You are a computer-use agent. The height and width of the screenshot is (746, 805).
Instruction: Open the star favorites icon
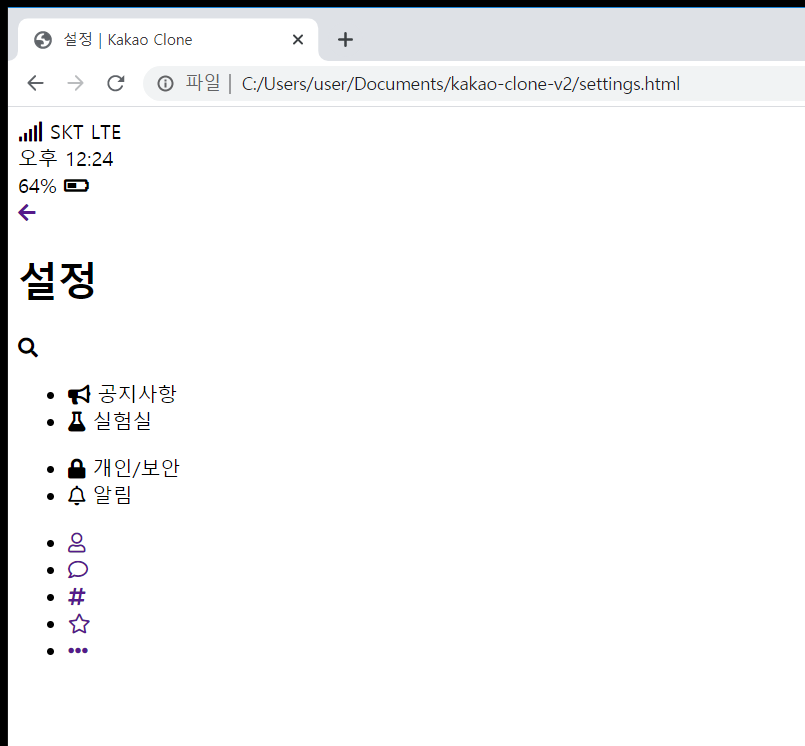[x=79, y=624]
